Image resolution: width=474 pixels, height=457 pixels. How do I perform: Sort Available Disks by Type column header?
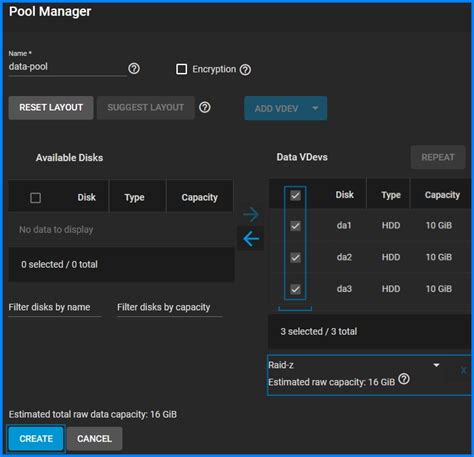click(134, 197)
